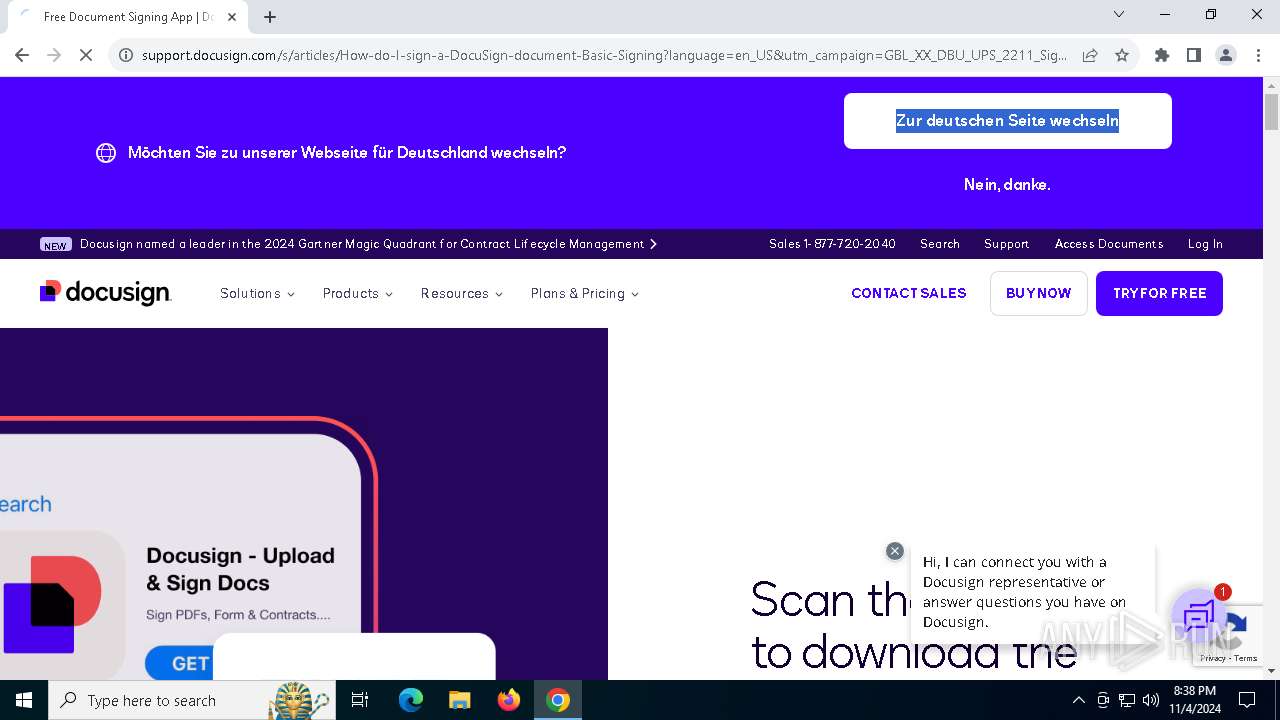
Task: Open a new browser tab
Action: [x=270, y=17]
